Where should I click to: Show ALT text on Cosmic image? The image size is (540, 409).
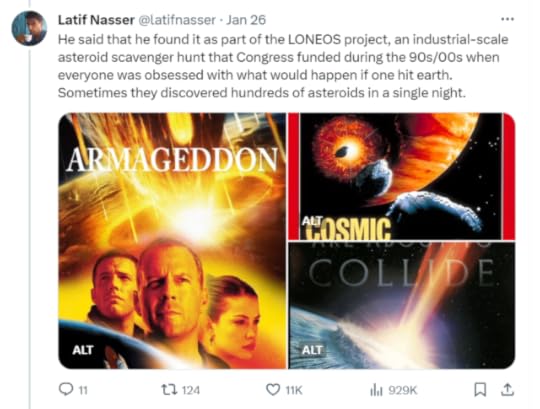(x=312, y=221)
